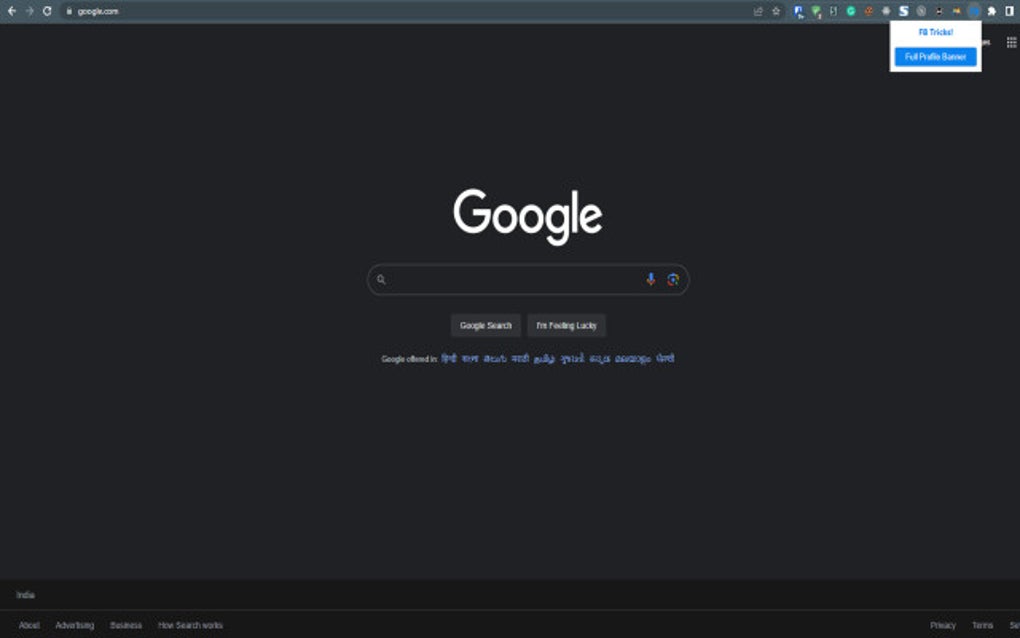Click the microphone icon for voice search
Image resolution: width=1020 pixels, height=638 pixels.
[652, 279]
